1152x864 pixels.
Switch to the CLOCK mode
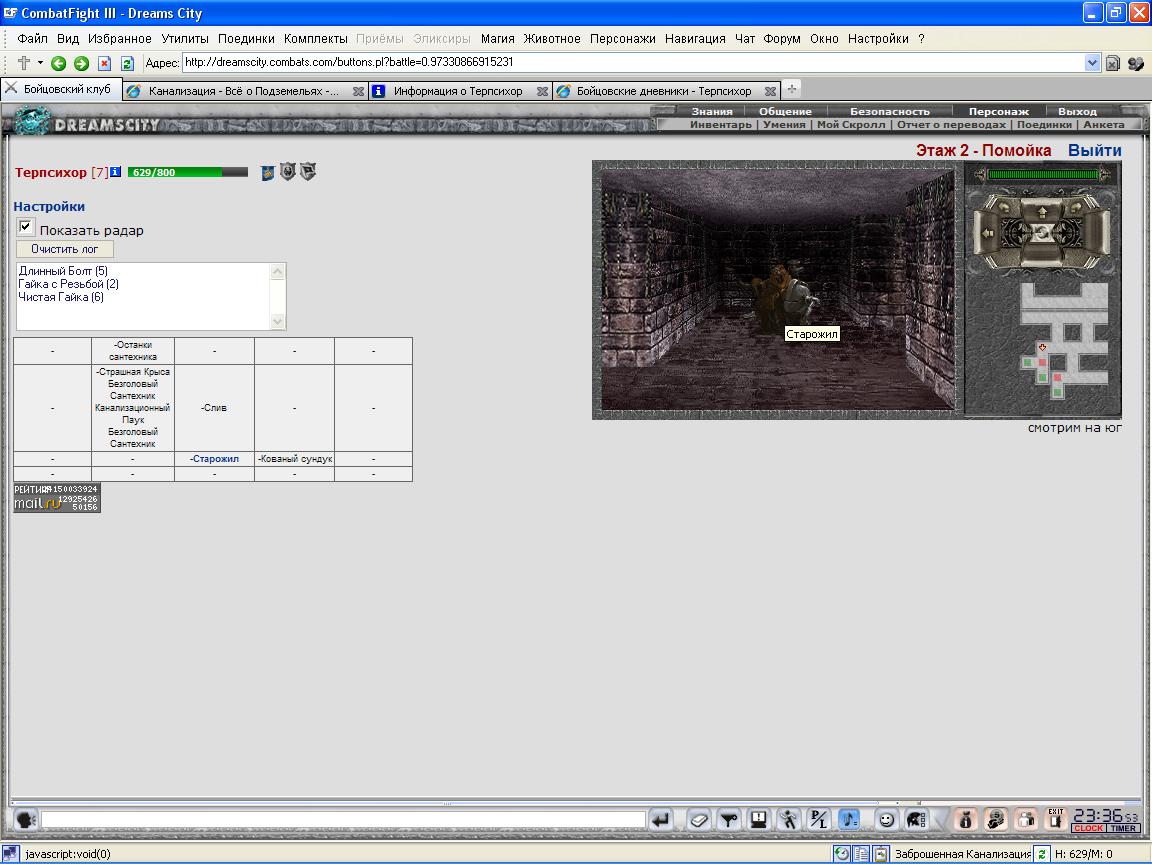click(x=1088, y=828)
